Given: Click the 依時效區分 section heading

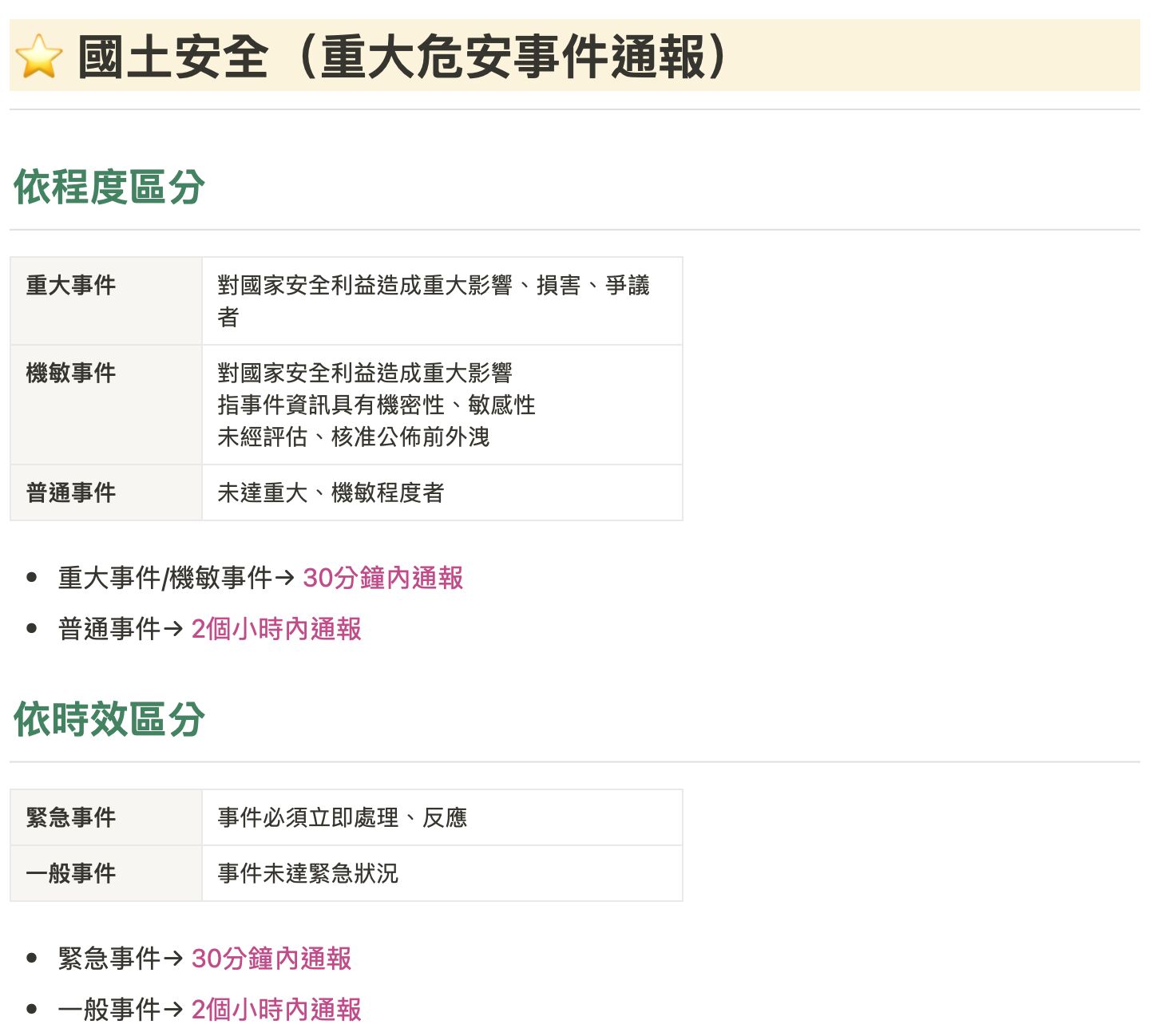Looking at the screenshot, I should point(109,719).
